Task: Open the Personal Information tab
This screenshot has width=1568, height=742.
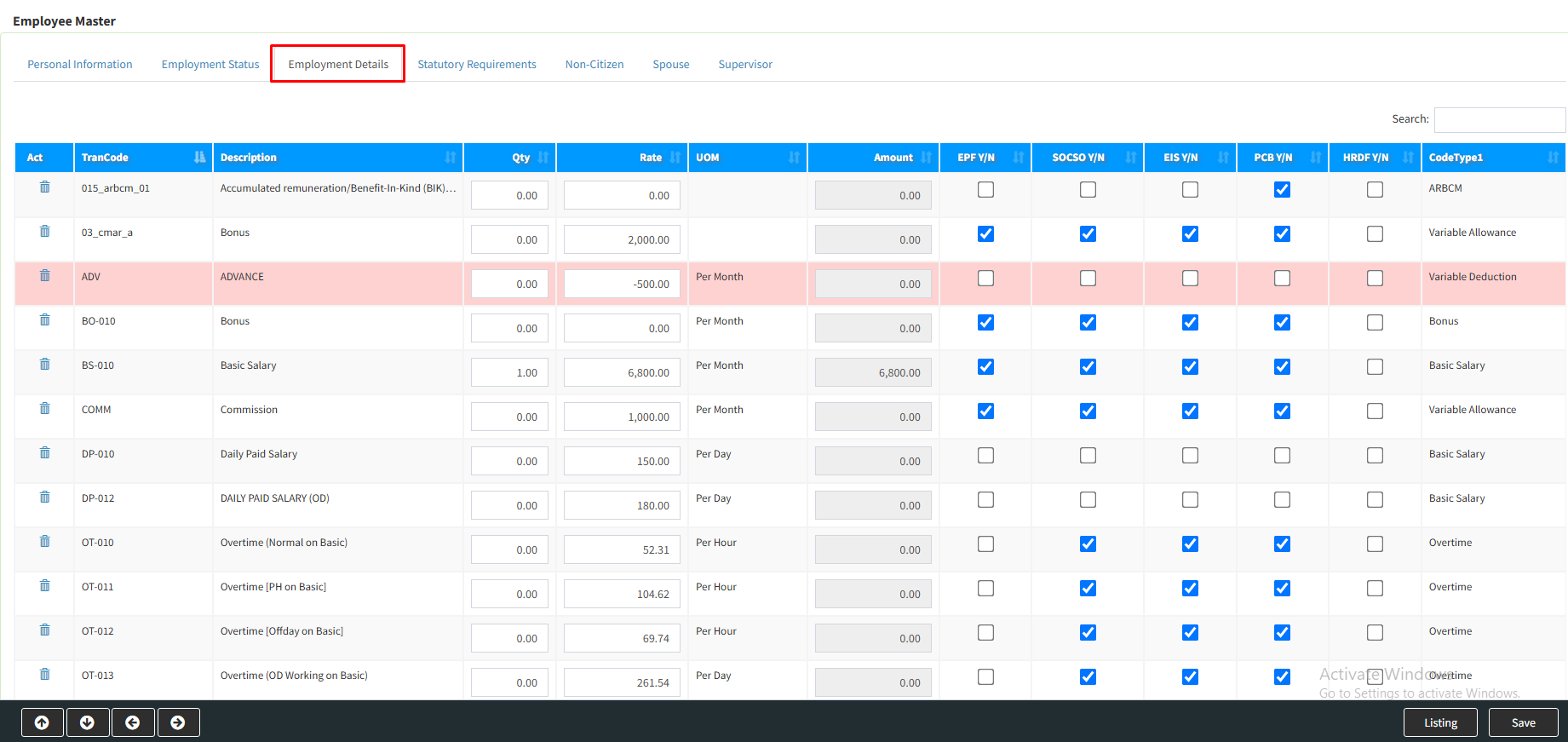Action: tap(80, 65)
